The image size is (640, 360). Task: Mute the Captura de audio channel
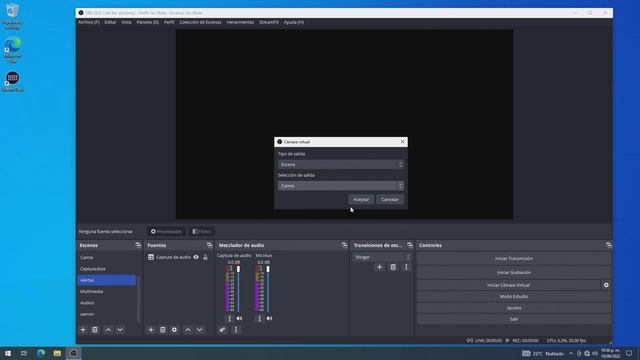click(240, 318)
